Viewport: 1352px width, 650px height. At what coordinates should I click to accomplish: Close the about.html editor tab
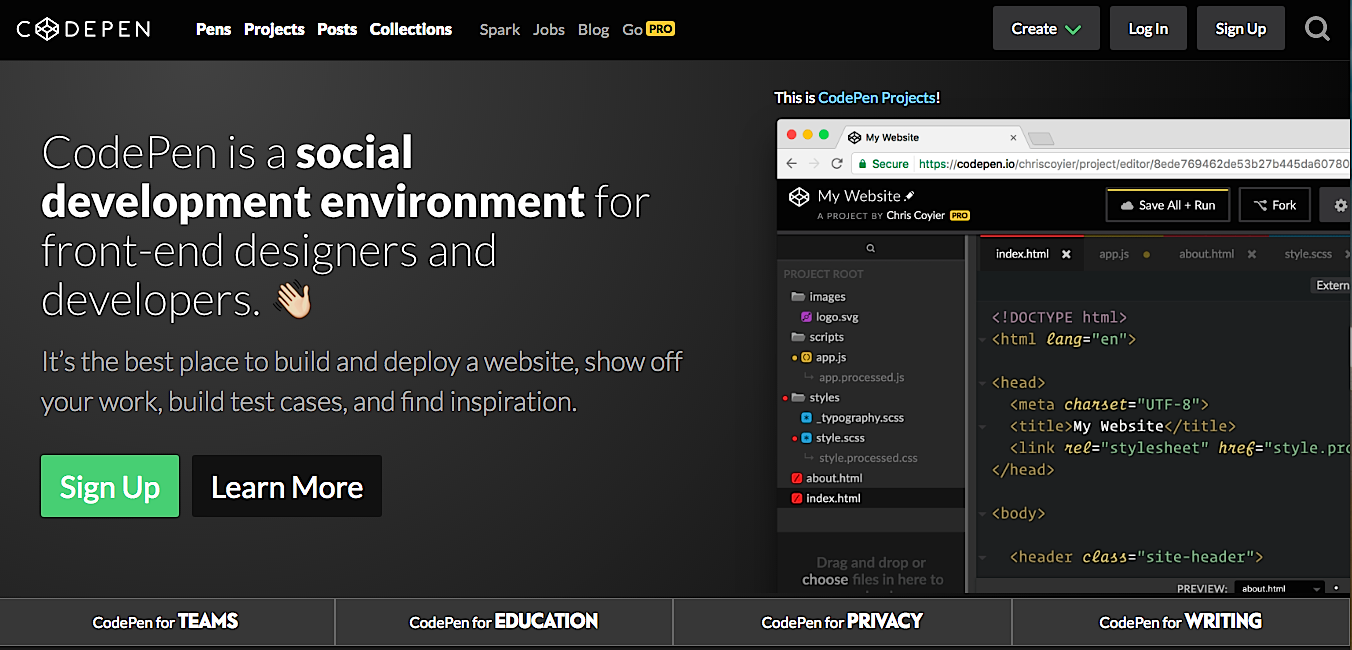1251,254
